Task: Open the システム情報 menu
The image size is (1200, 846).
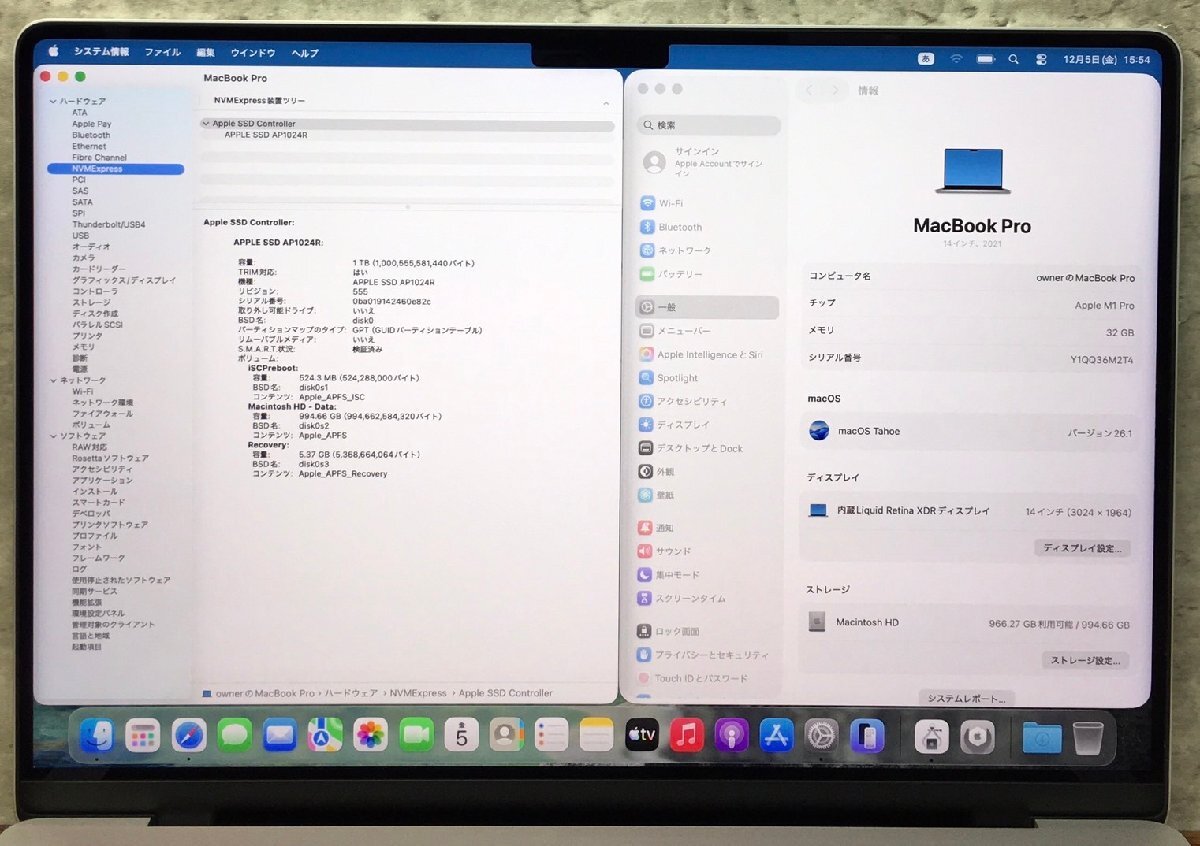Action: [x=101, y=52]
